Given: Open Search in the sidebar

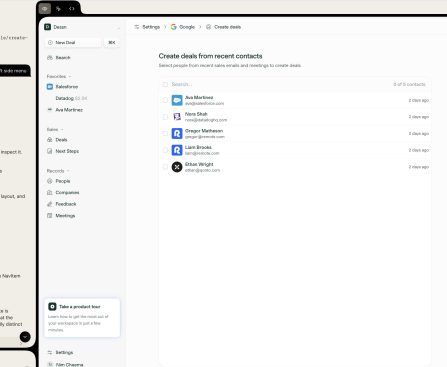Looking at the screenshot, I should coord(63,58).
